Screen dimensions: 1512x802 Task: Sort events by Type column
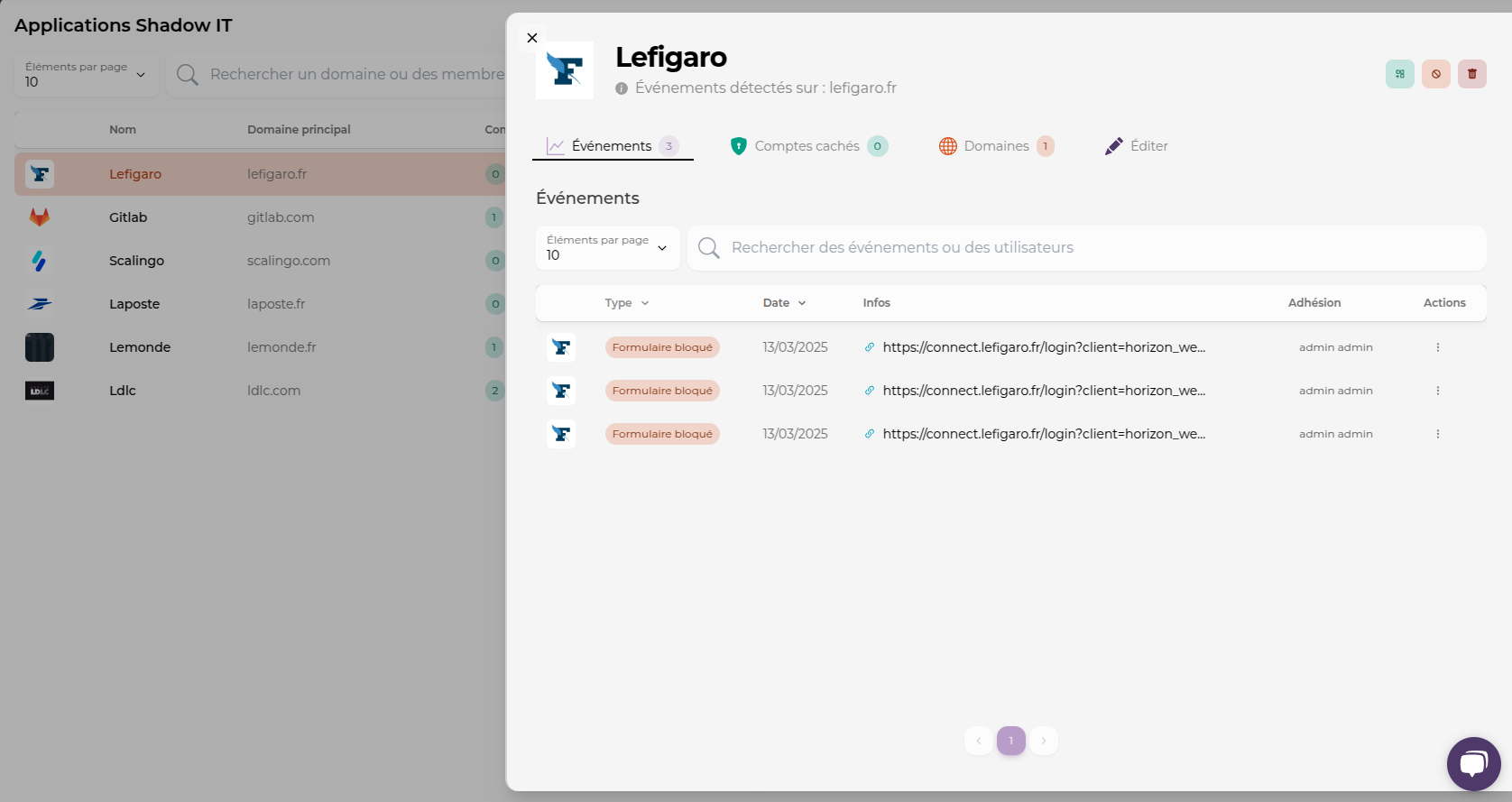(x=626, y=303)
